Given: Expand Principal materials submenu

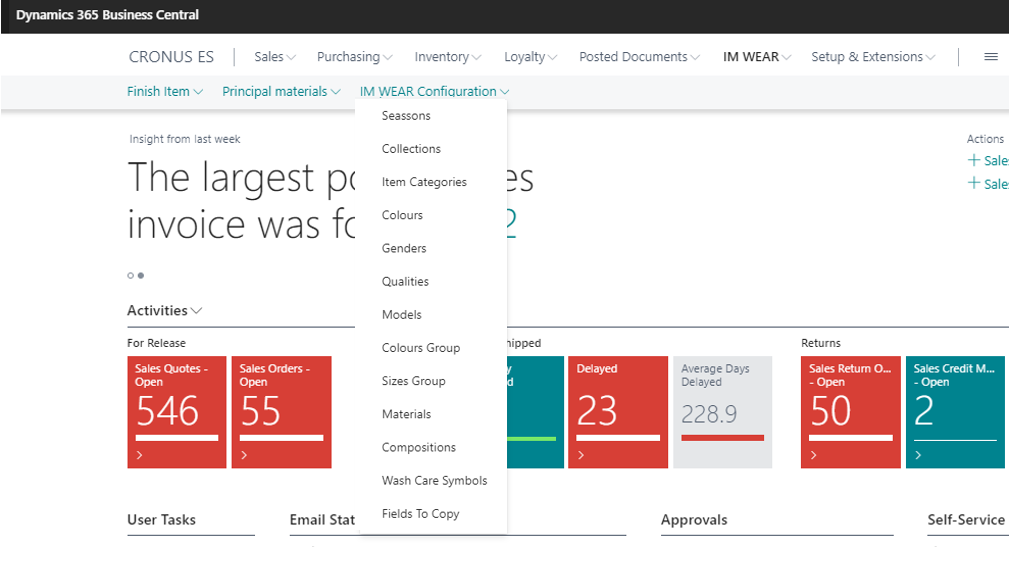Looking at the screenshot, I should click(x=281, y=91).
